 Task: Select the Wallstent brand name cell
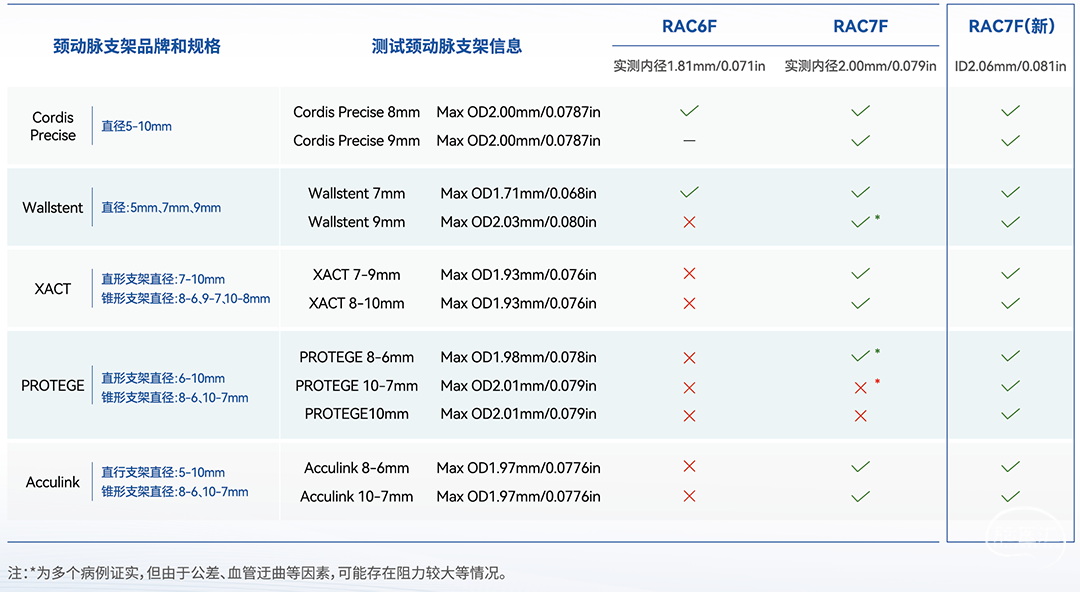tap(52, 207)
